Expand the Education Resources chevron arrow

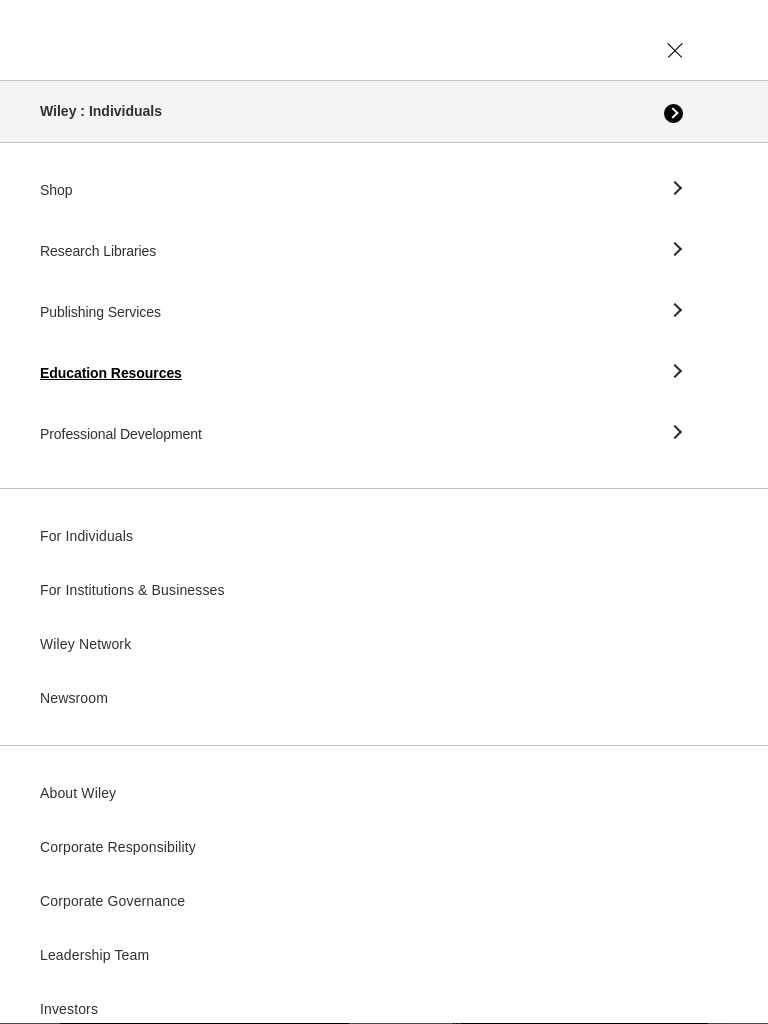pyautogui.click(x=677, y=371)
